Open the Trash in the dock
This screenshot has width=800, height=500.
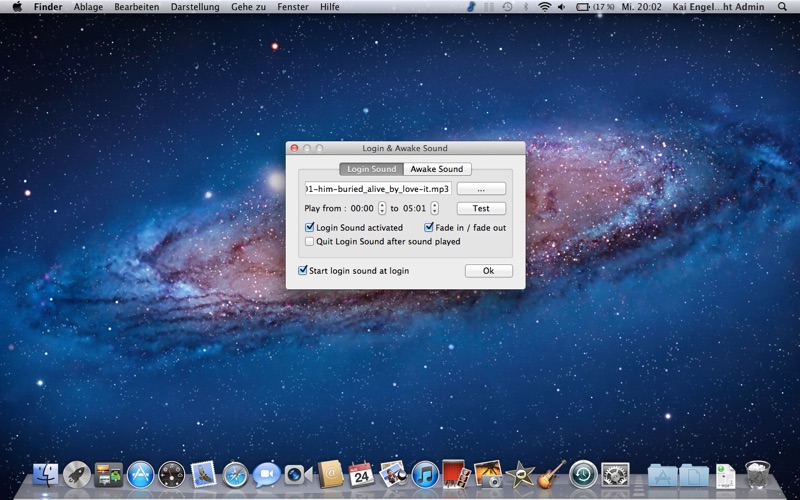[x=758, y=474]
